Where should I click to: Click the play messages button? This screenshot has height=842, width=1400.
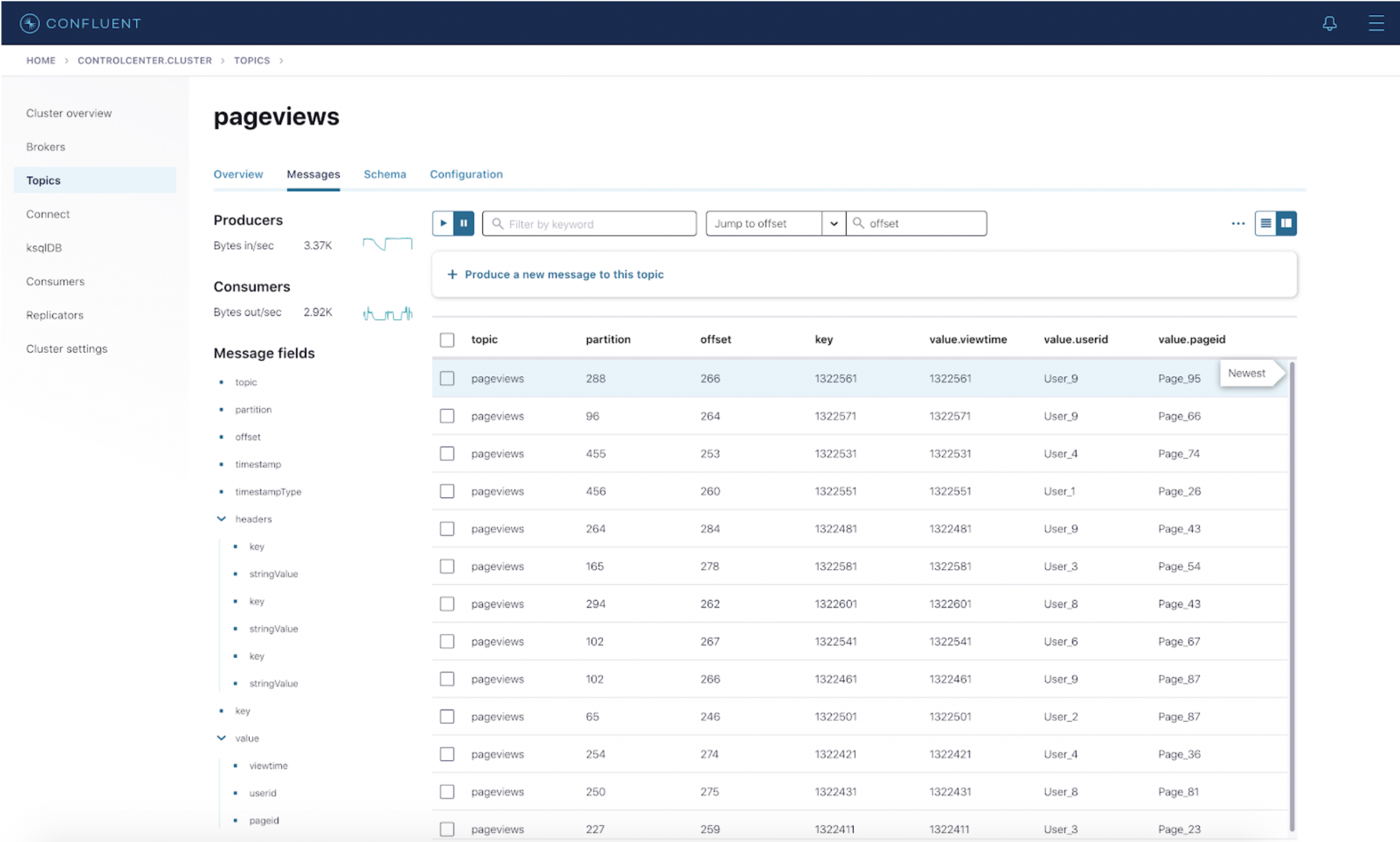point(443,223)
